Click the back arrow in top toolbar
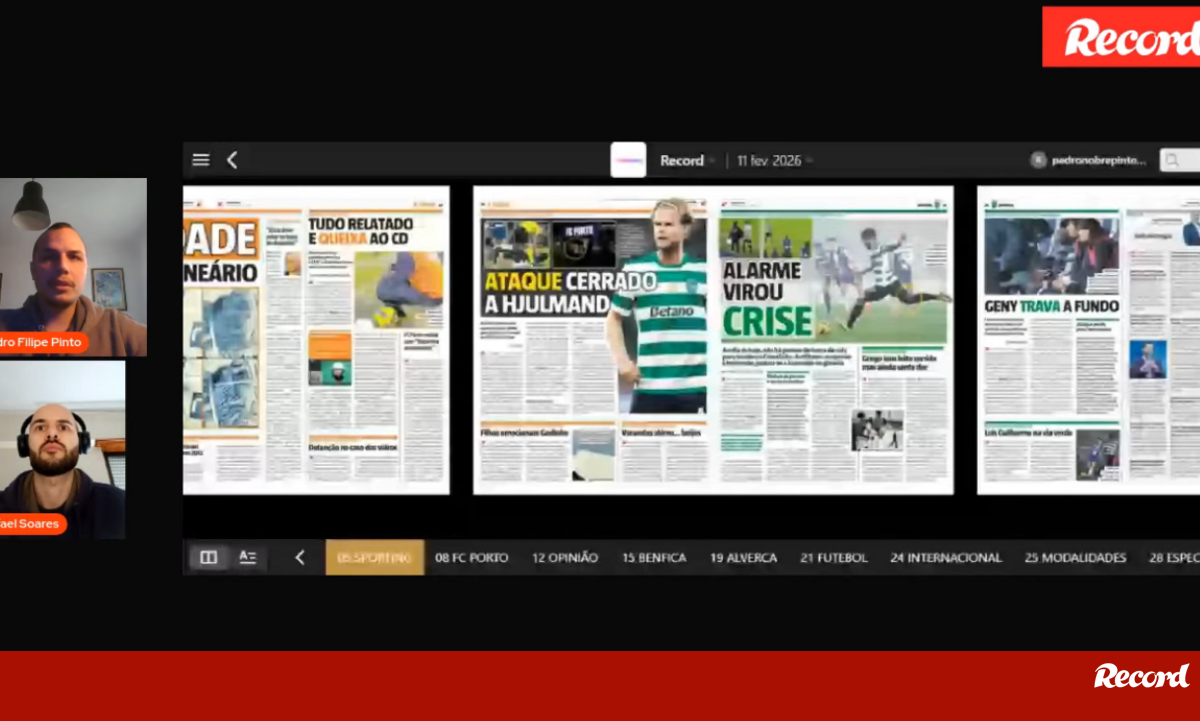 232,160
